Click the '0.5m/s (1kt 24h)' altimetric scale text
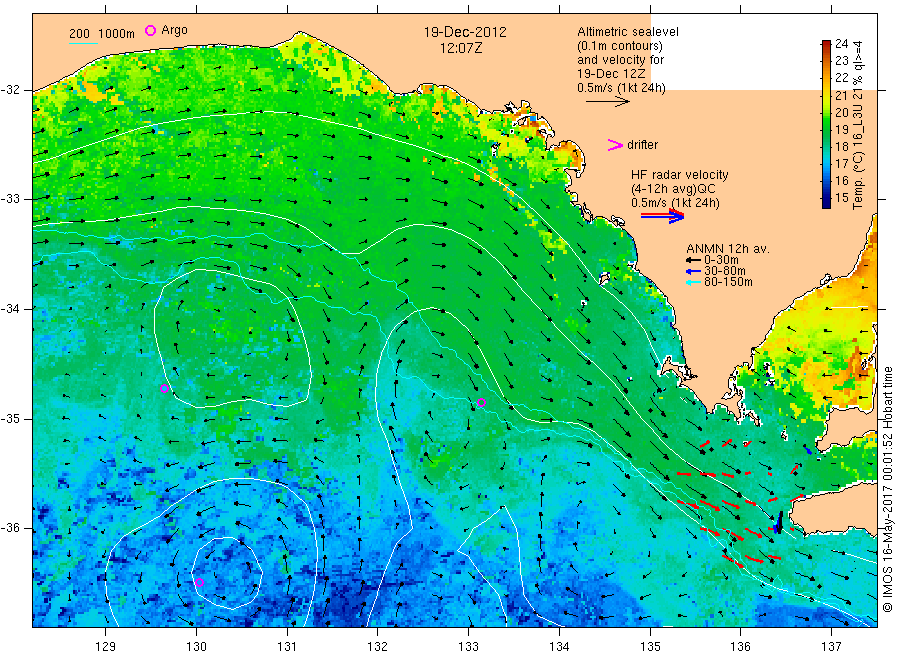 pyautogui.click(x=622, y=88)
